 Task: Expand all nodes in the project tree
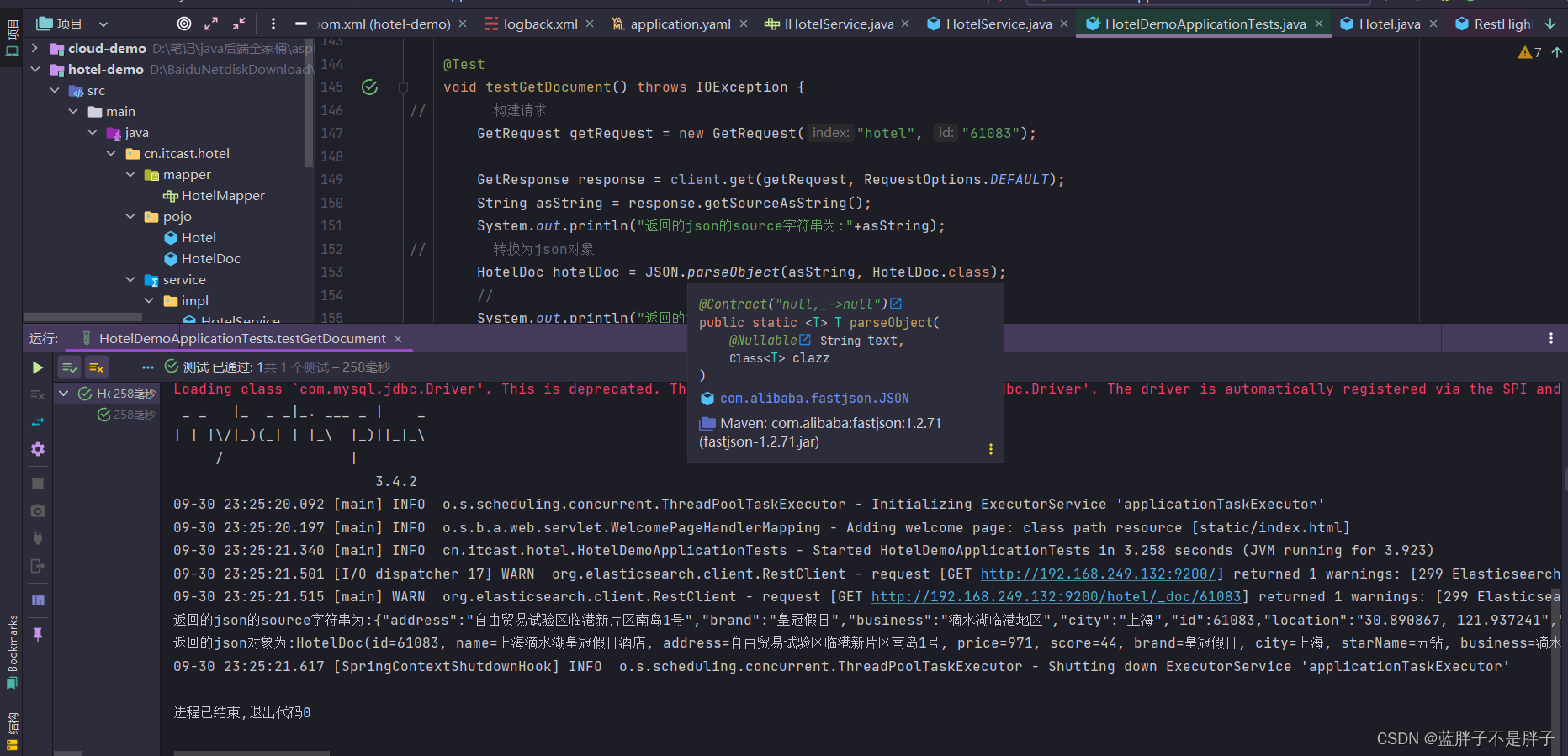[211, 24]
